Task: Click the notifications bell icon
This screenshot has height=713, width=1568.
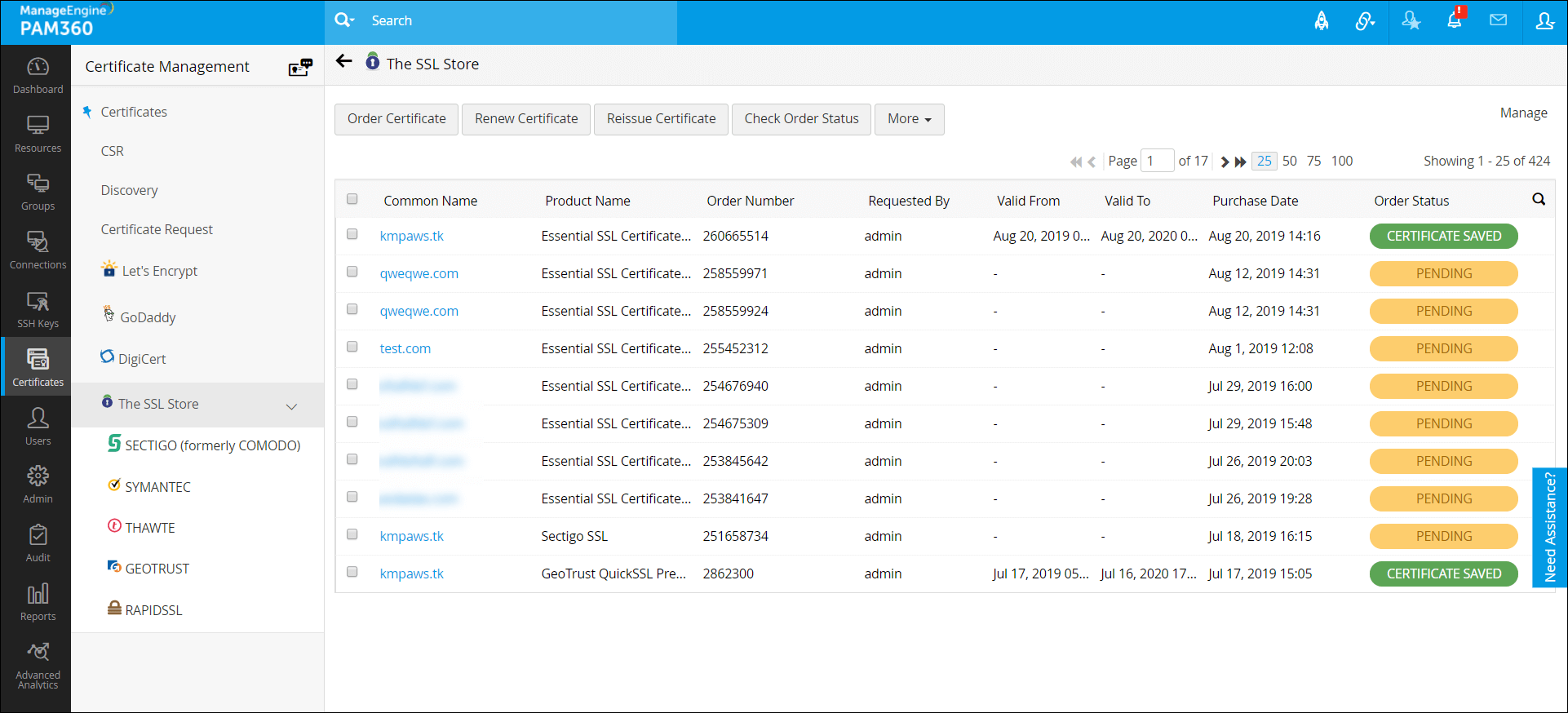Action: [1454, 20]
